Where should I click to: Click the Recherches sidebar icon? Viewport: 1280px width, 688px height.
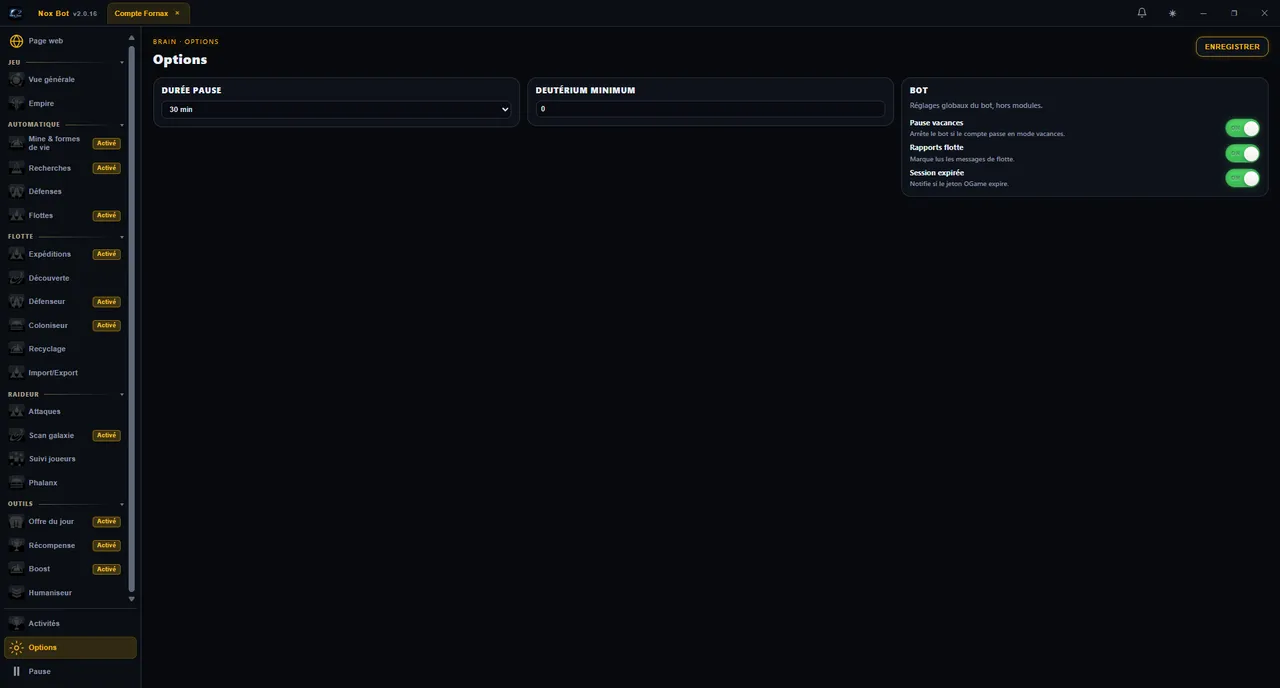tap(16, 168)
